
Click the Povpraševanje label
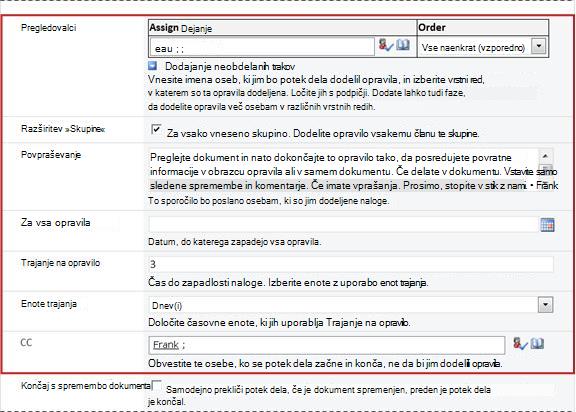click(51, 155)
